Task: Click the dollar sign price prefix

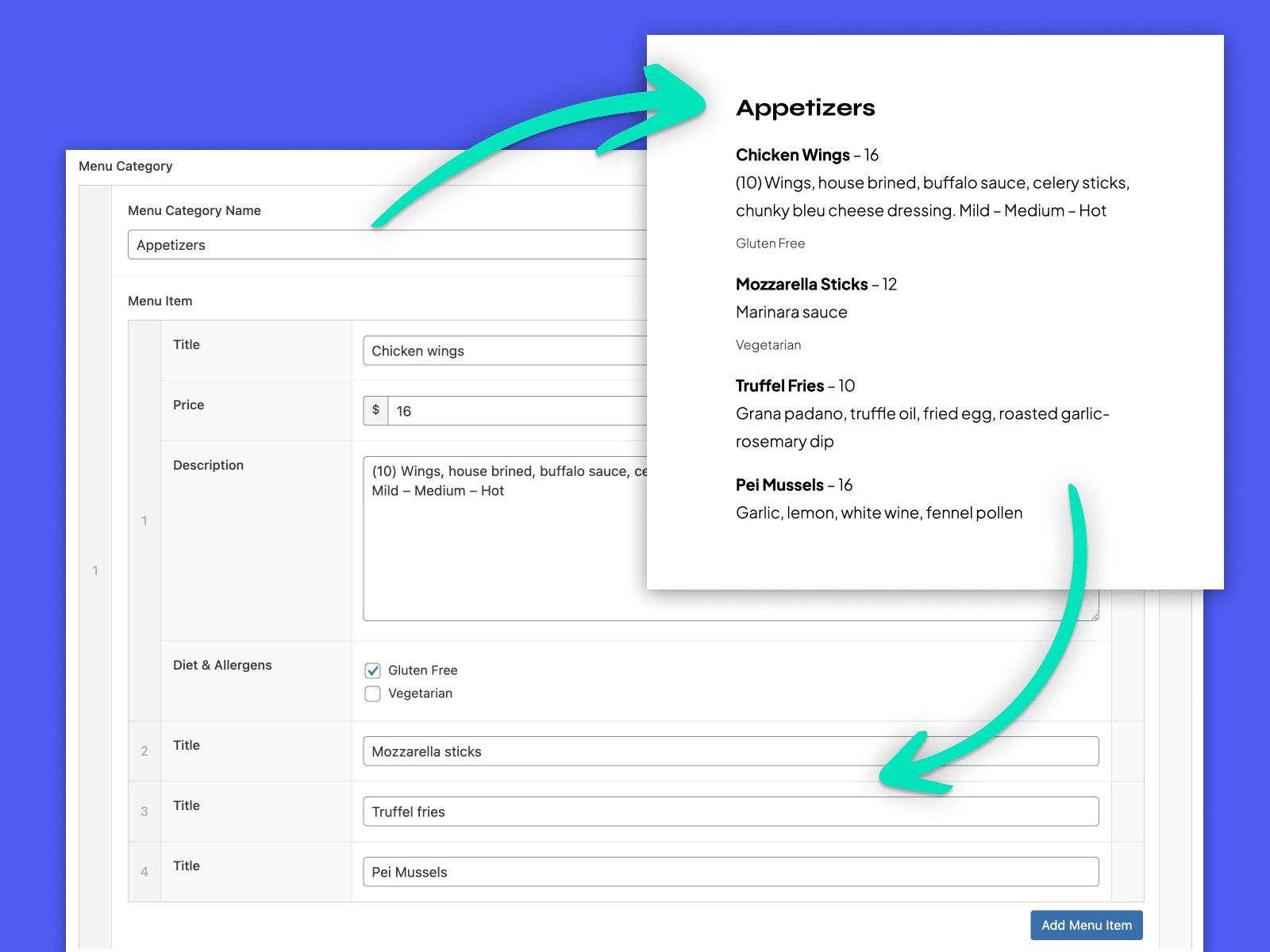Action: [x=375, y=410]
